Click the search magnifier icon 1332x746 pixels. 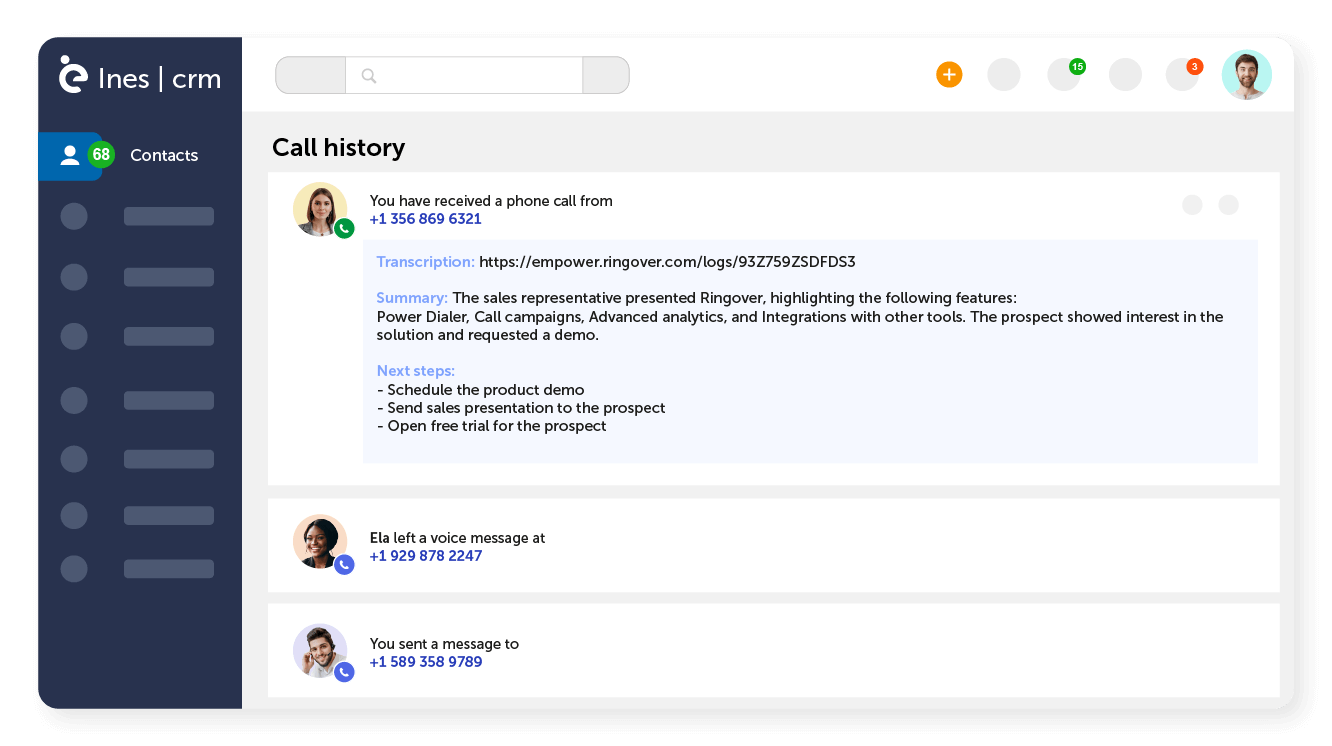click(369, 75)
